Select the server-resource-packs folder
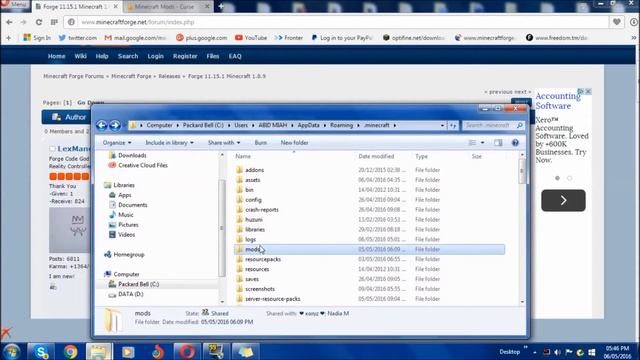This screenshot has width=640, height=360. pos(273,299)
